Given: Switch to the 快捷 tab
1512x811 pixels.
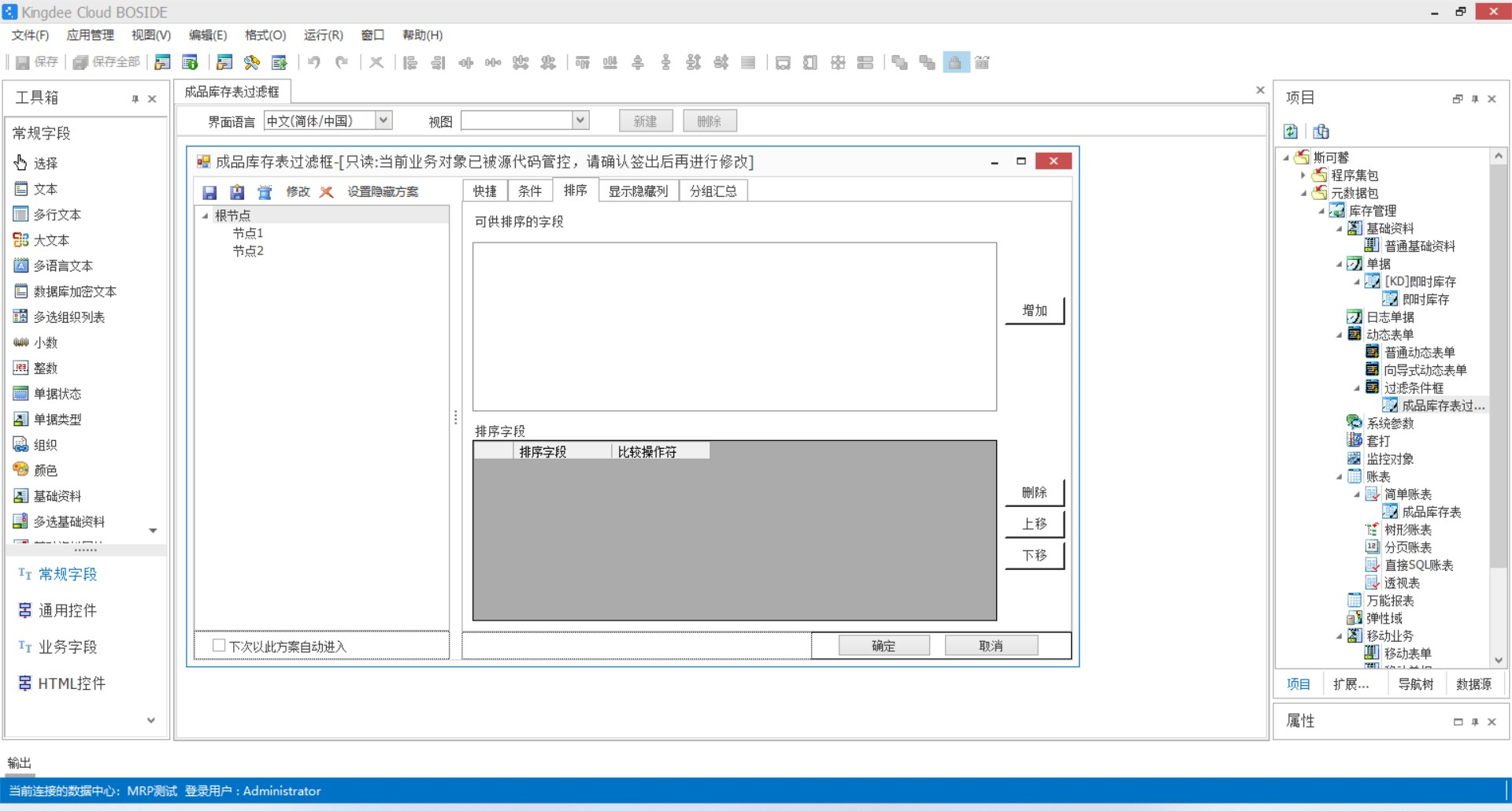Looking at the screenshot, I should point(485,191).
